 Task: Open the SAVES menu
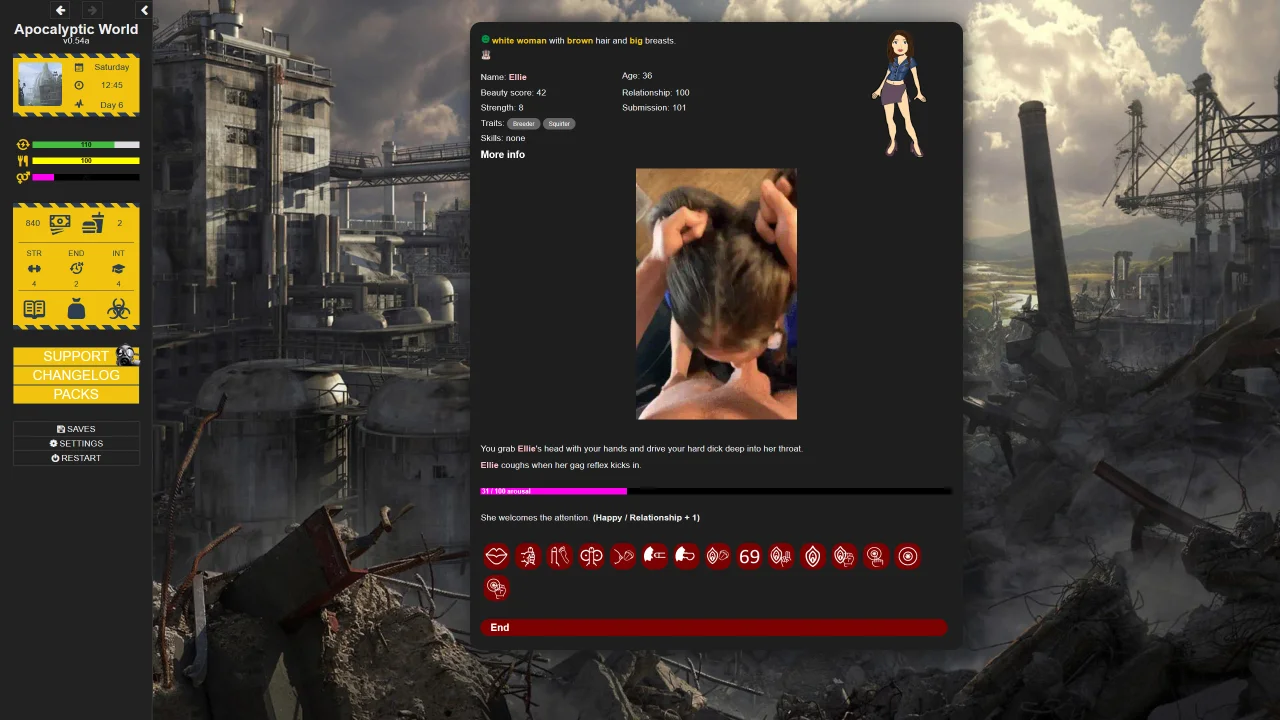click(x=76, y=429)
